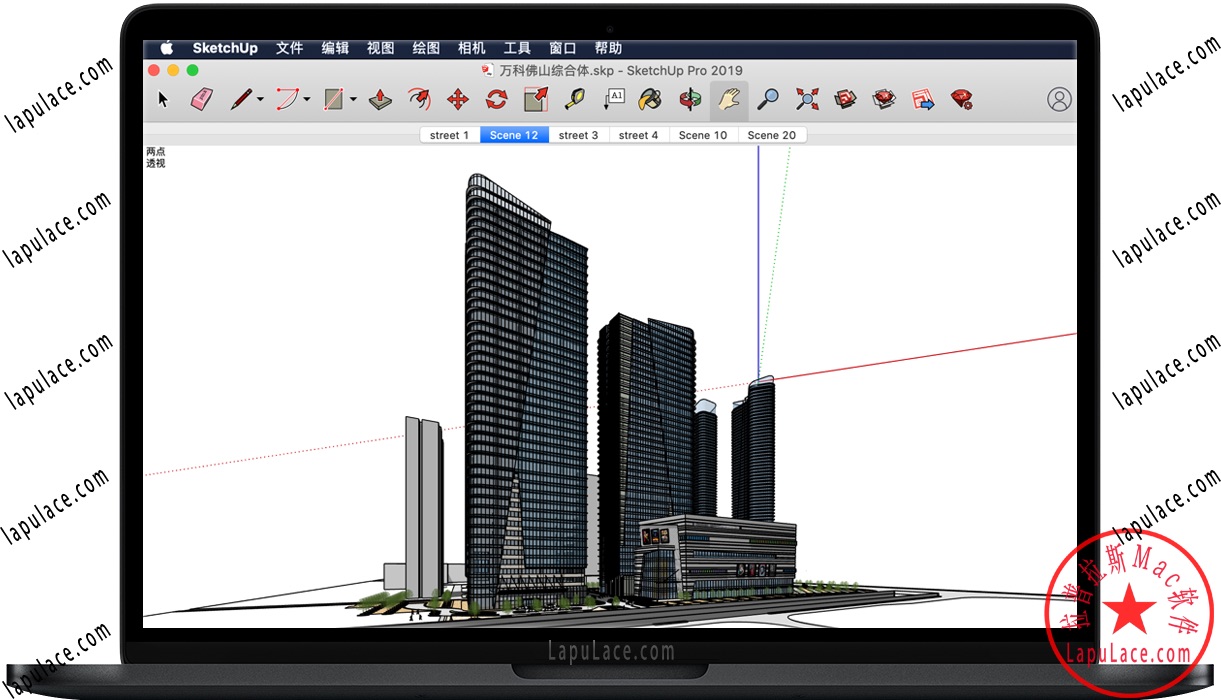1221x700 pixels.
Task: Choose the Move tool with red arrows
Action: click(458, 99)
